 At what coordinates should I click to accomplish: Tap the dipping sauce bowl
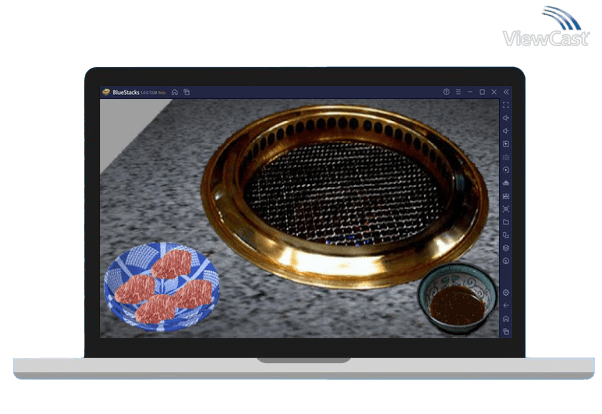click(457, 298)
